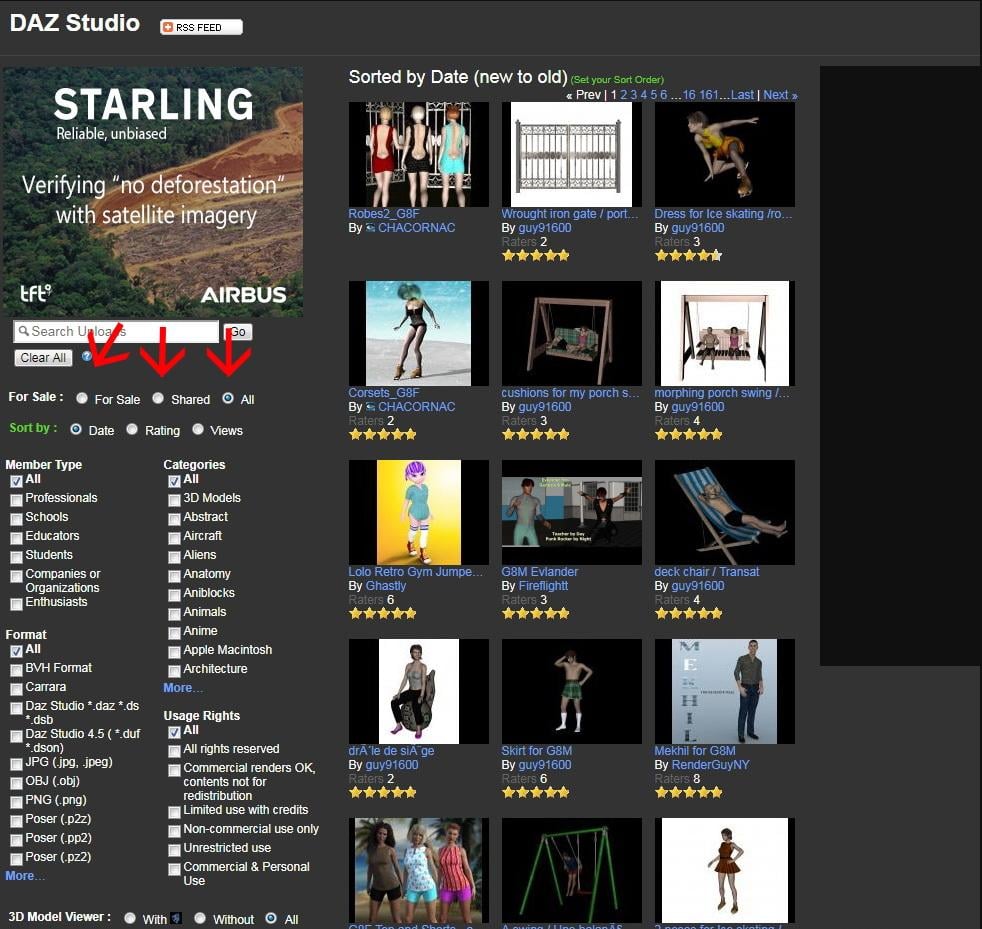Go to page 2 of results
The width and height of the screenshot is (982, 929).
[x=623, y=95]
